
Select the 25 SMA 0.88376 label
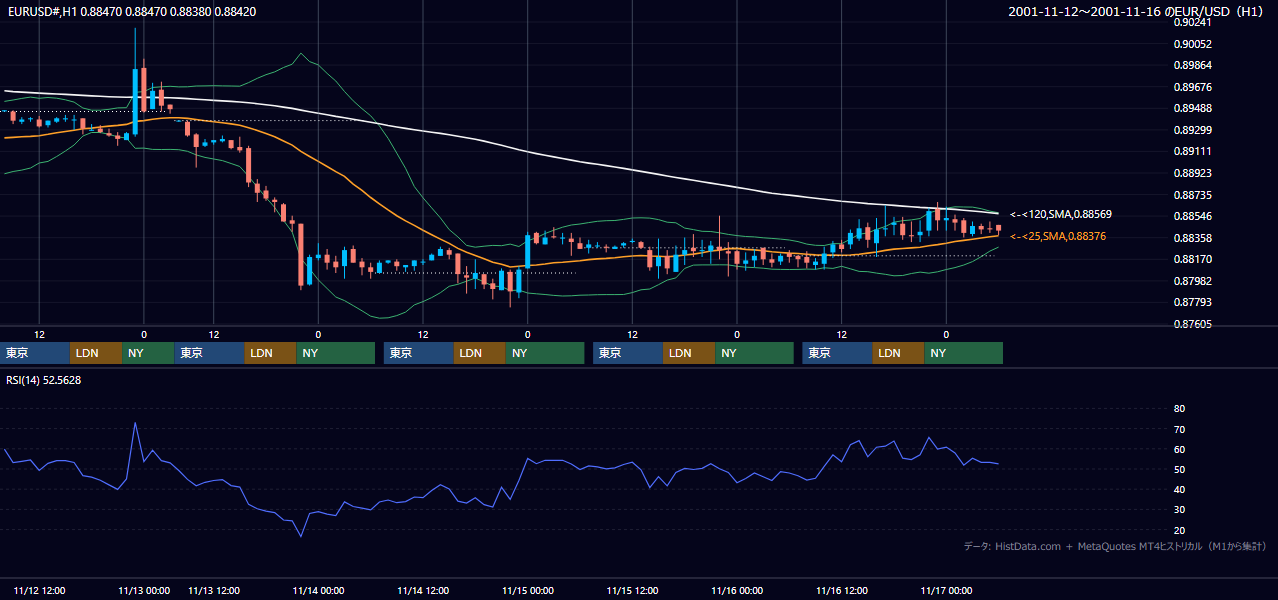point(1058,236)
